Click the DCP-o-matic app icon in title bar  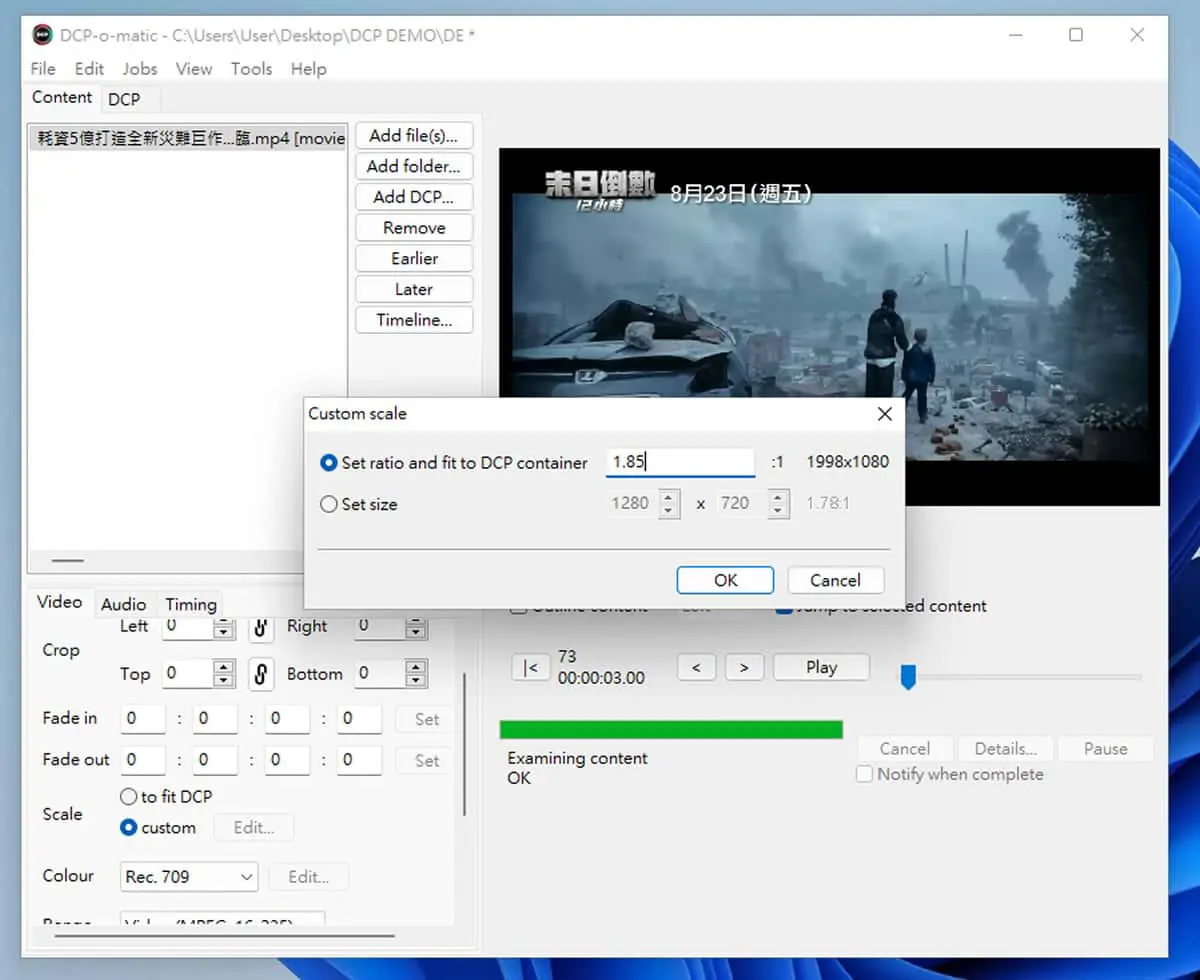pos(42,34)
